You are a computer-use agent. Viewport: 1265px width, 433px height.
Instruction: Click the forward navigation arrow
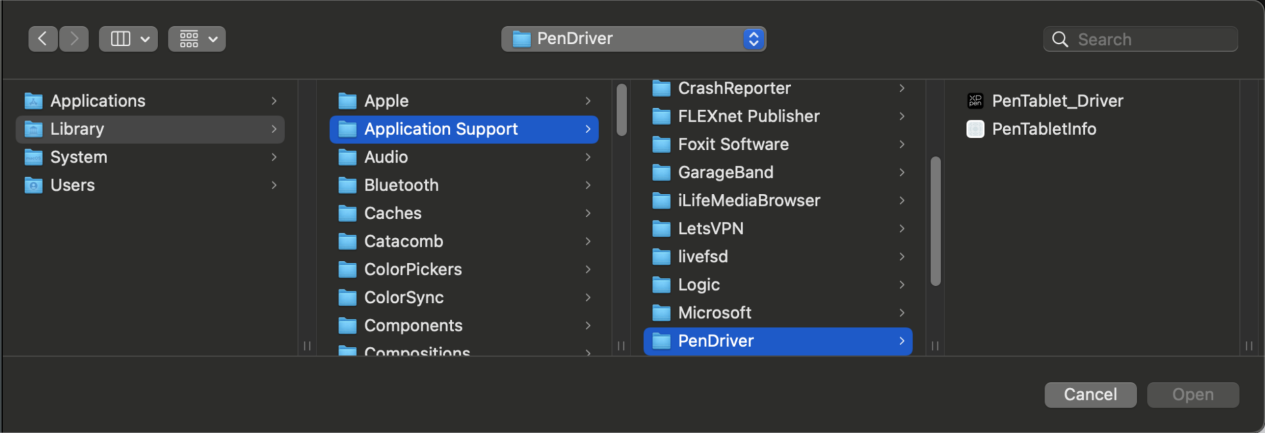(74, 39)
